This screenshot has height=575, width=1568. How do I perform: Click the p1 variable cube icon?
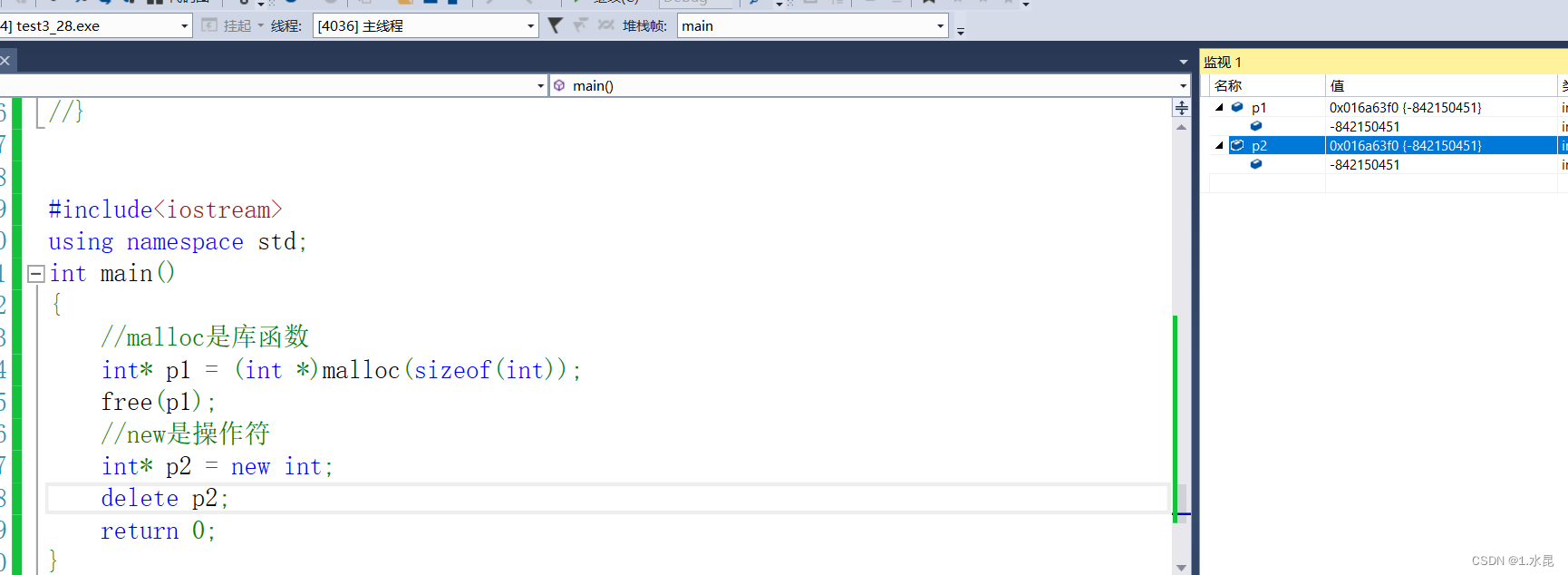(1237, 107)
